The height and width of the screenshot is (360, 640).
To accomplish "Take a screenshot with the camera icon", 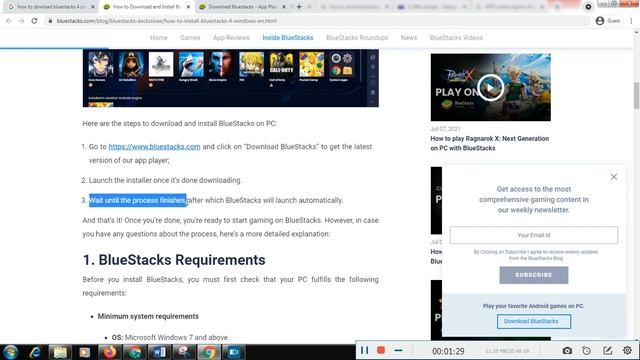I will point(567,350).
